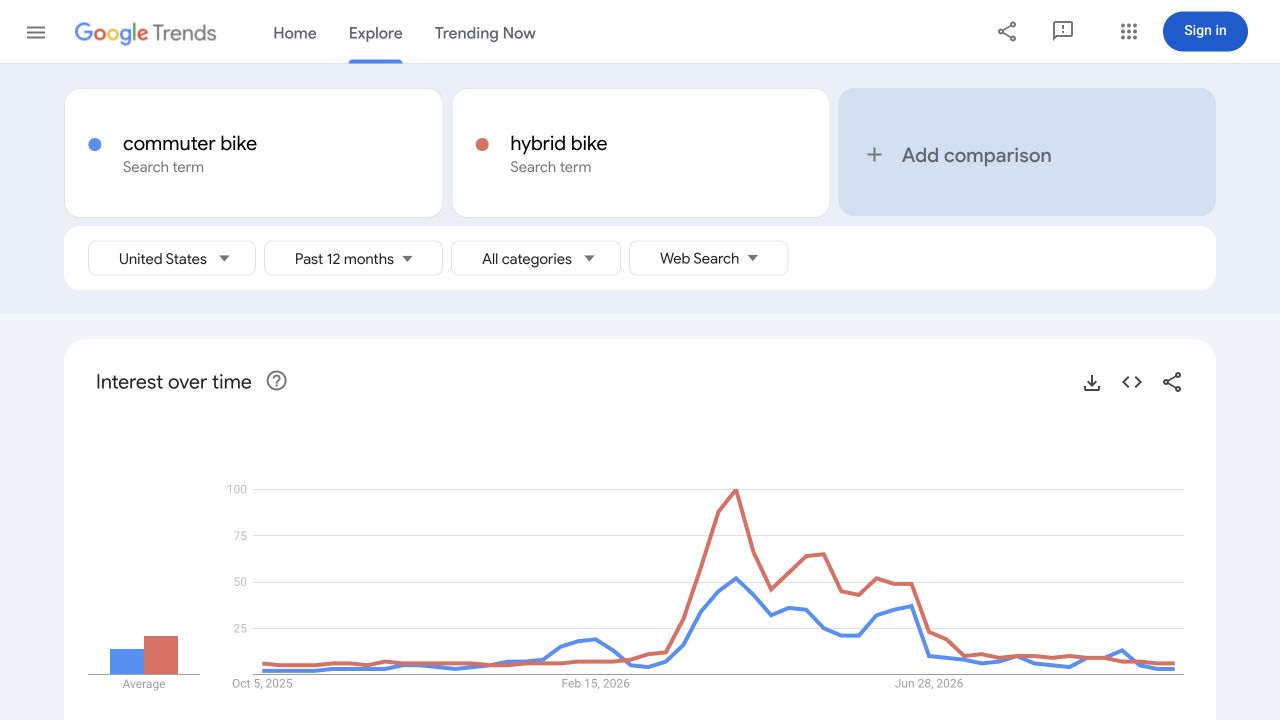This screenshot has width=1280, height=720.
Task: Click the header share icon
Action: [x=1007, y=32]
